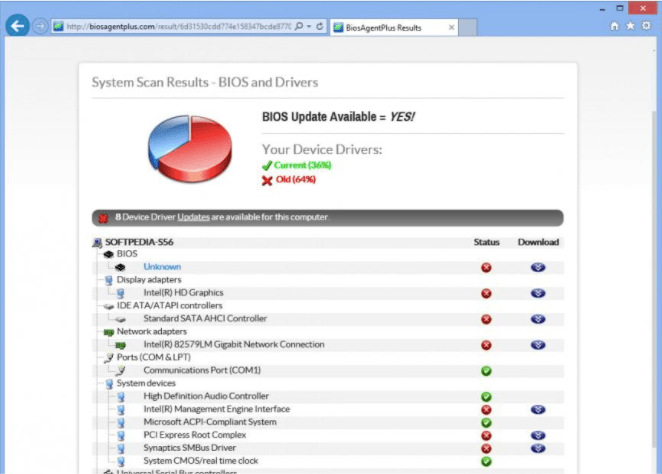Viewport: 662px width, 474px height.
Task: Click Intel(R) 82579LM Gigabit Network Connection
Action: [234, 344]
